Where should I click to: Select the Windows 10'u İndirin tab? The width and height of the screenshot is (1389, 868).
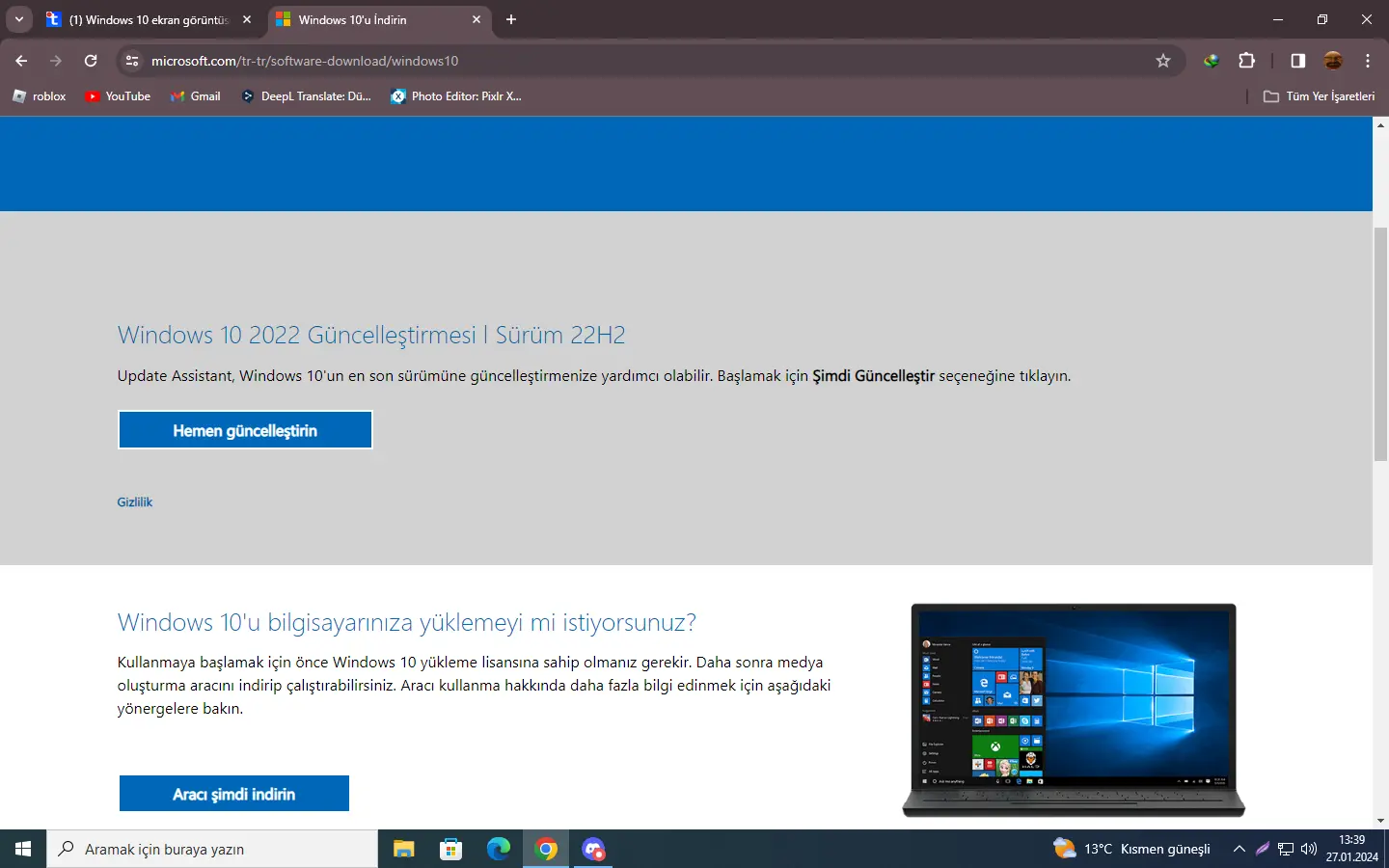(378, 19)
